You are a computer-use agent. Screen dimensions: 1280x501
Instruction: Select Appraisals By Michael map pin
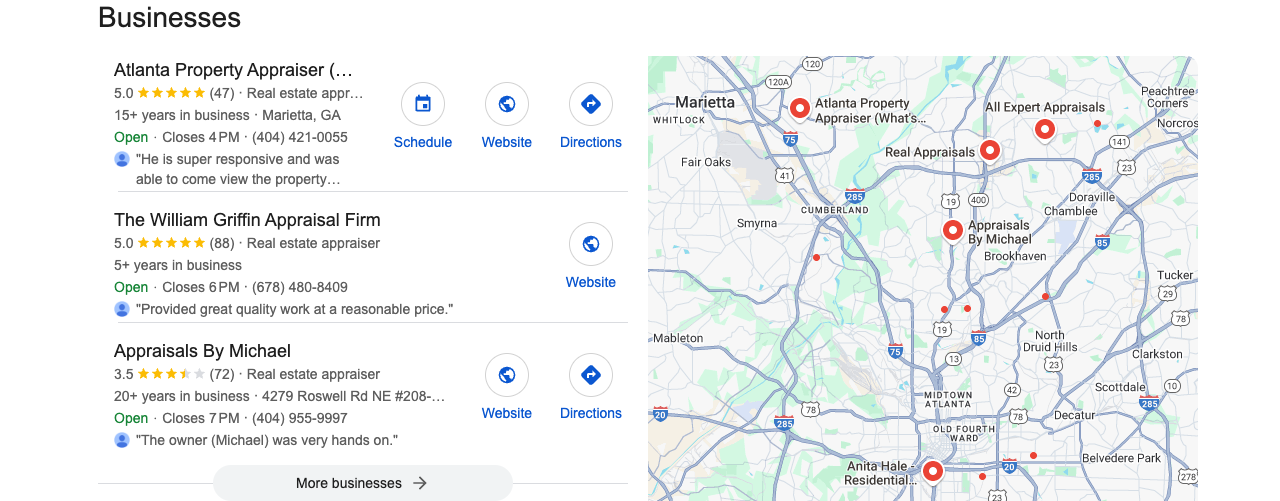click(x=953, y=231)
